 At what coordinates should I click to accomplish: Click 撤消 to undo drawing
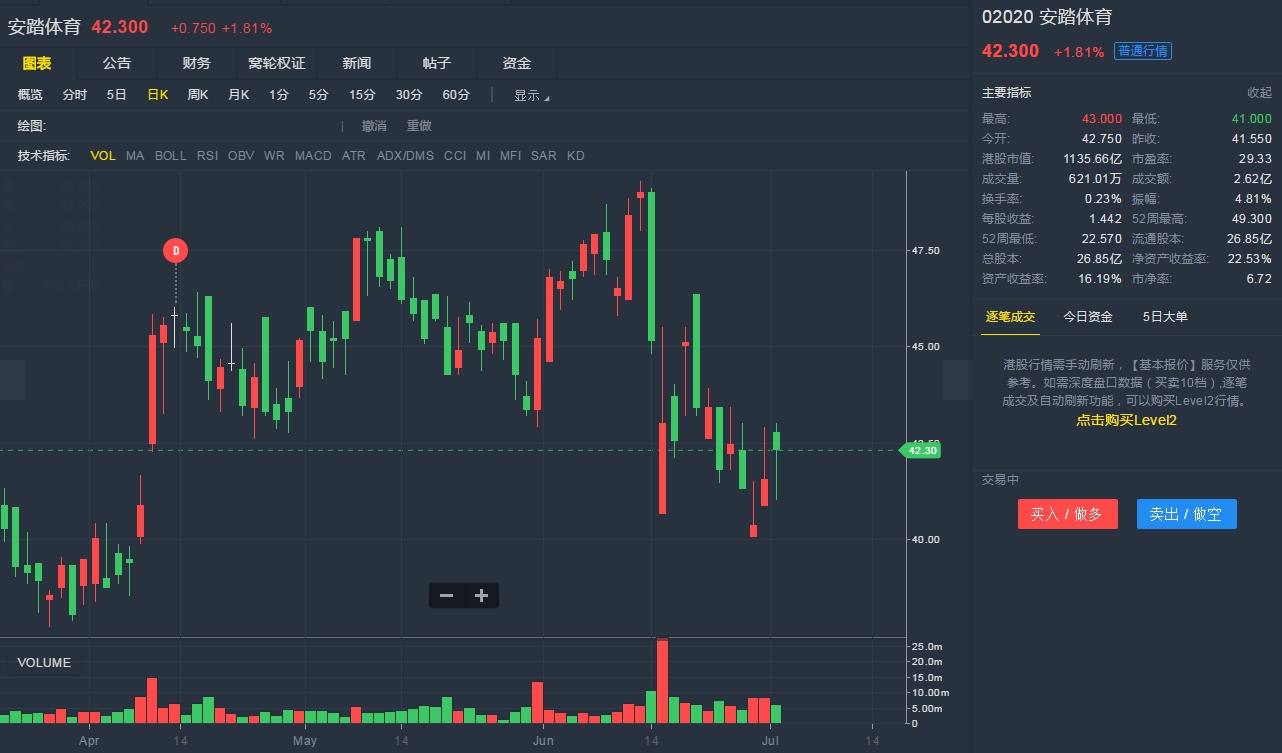374,126
